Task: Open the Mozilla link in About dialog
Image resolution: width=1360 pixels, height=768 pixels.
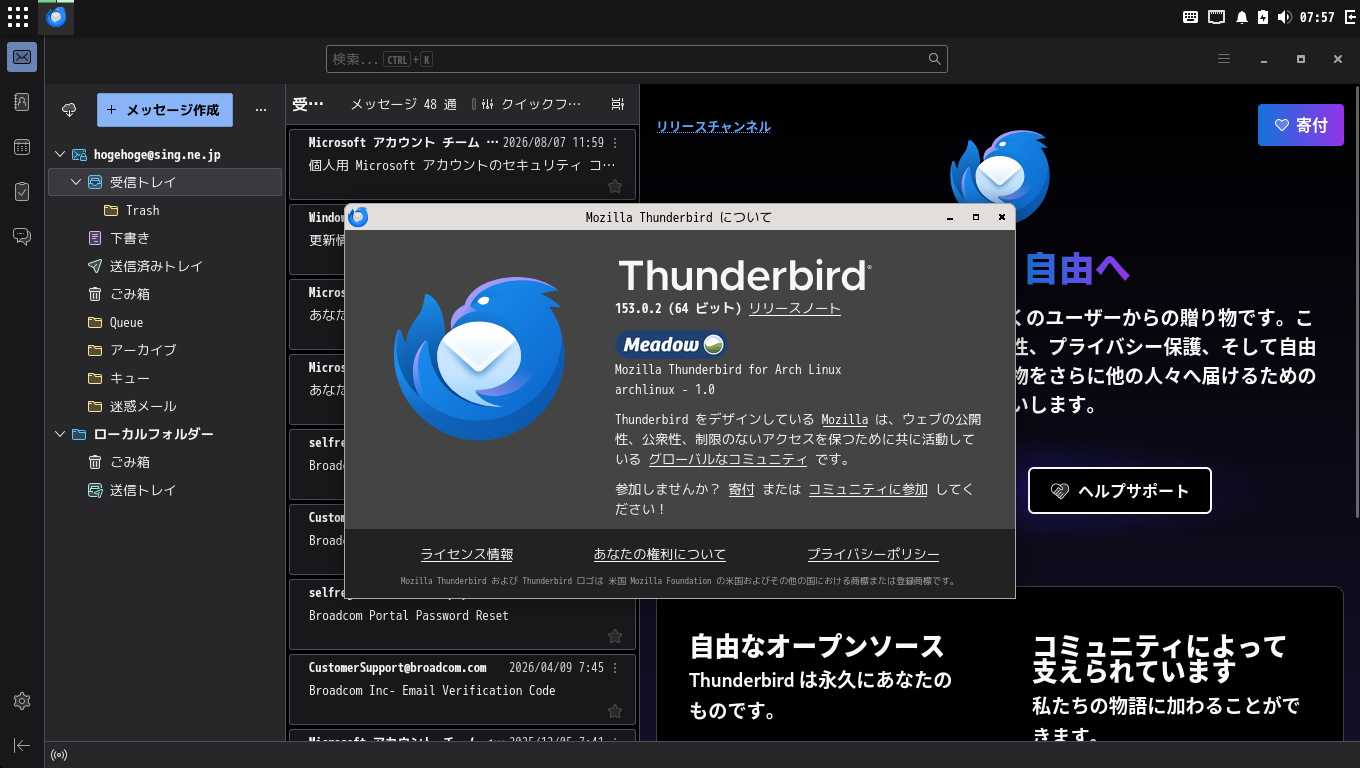Action: [x=845, y=419]
